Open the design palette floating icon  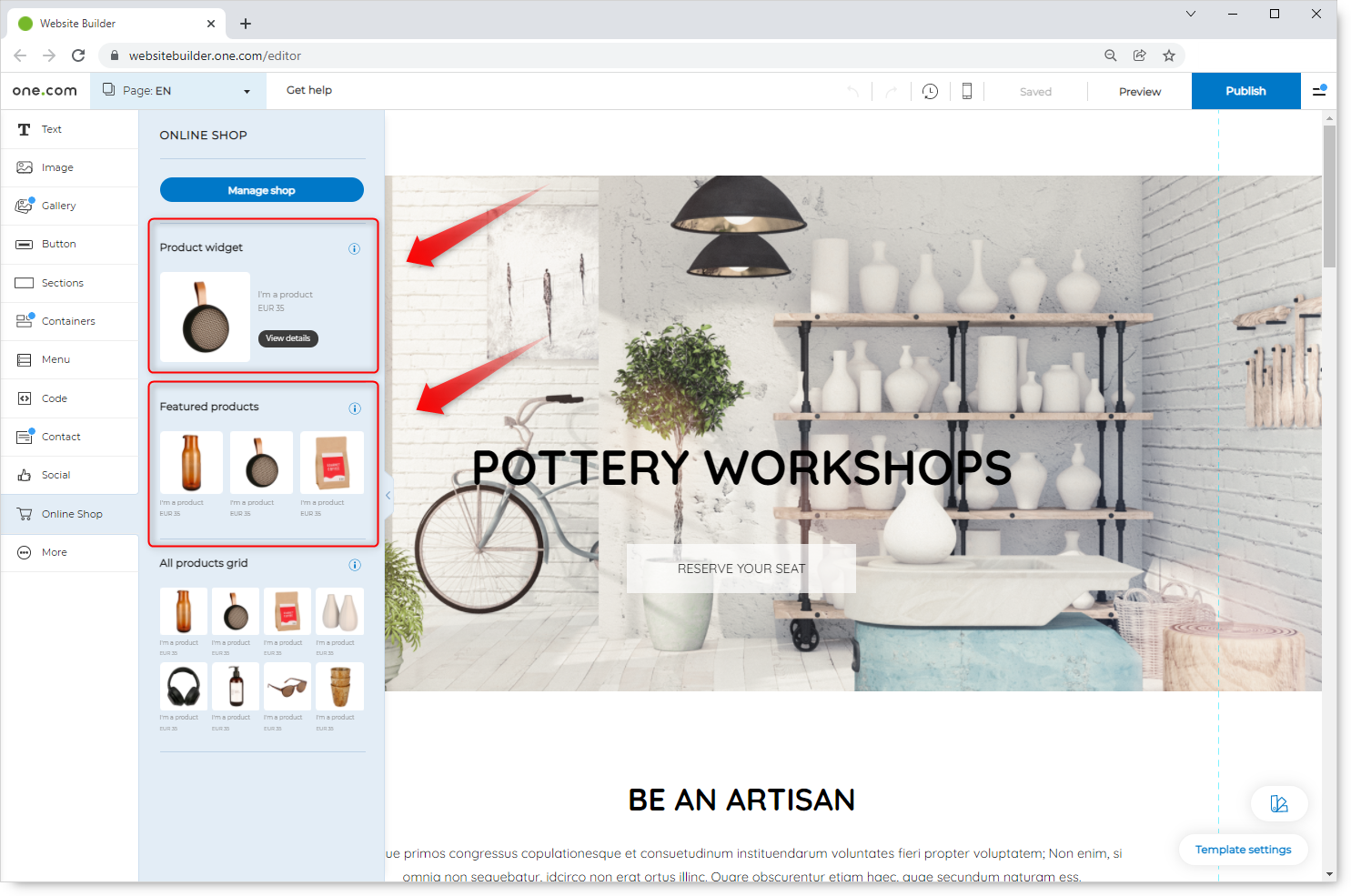click(1278, 803)
